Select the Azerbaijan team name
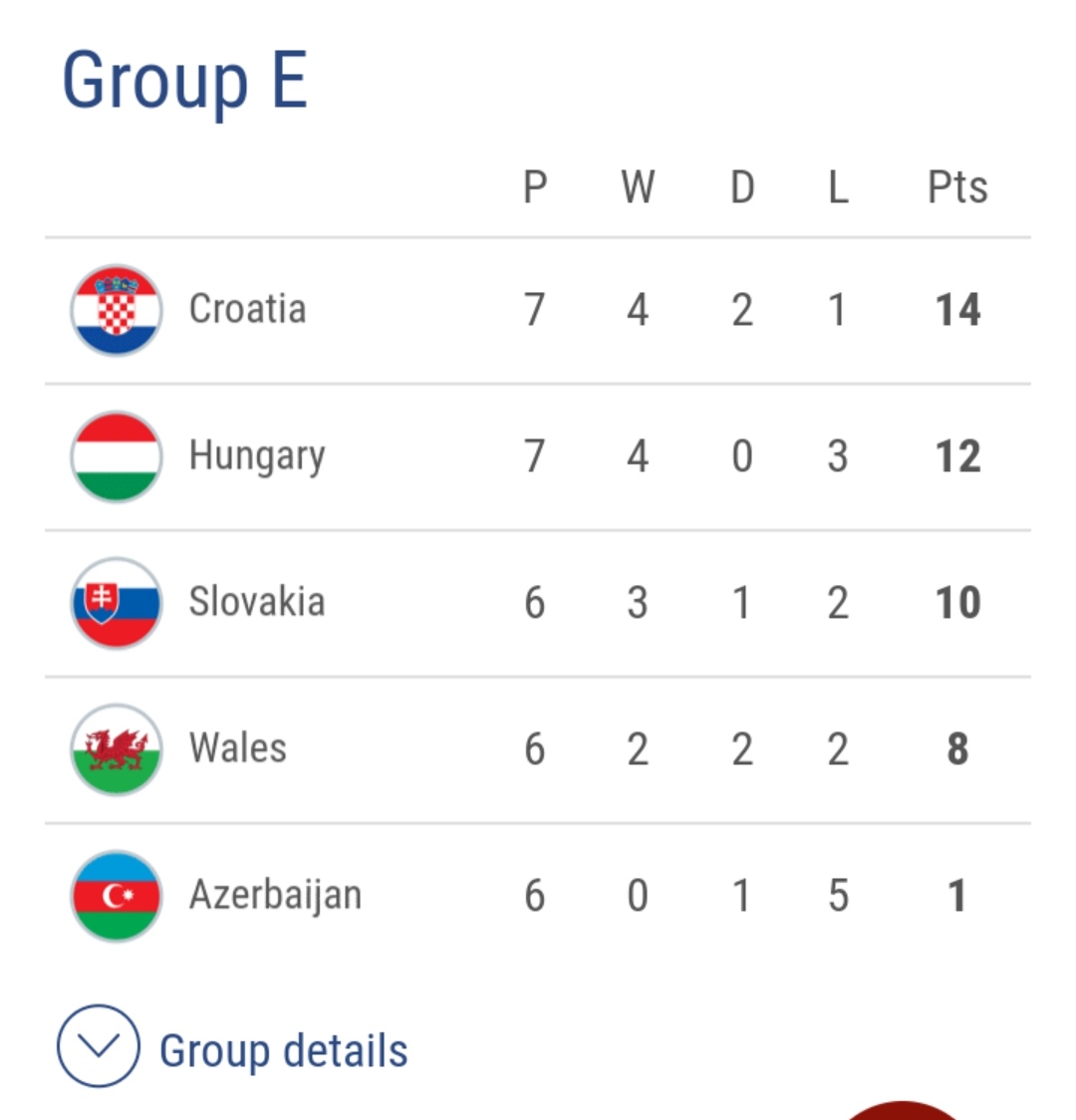The width and height of the screenshot is (1076, 1120). (x=275, y=896)
